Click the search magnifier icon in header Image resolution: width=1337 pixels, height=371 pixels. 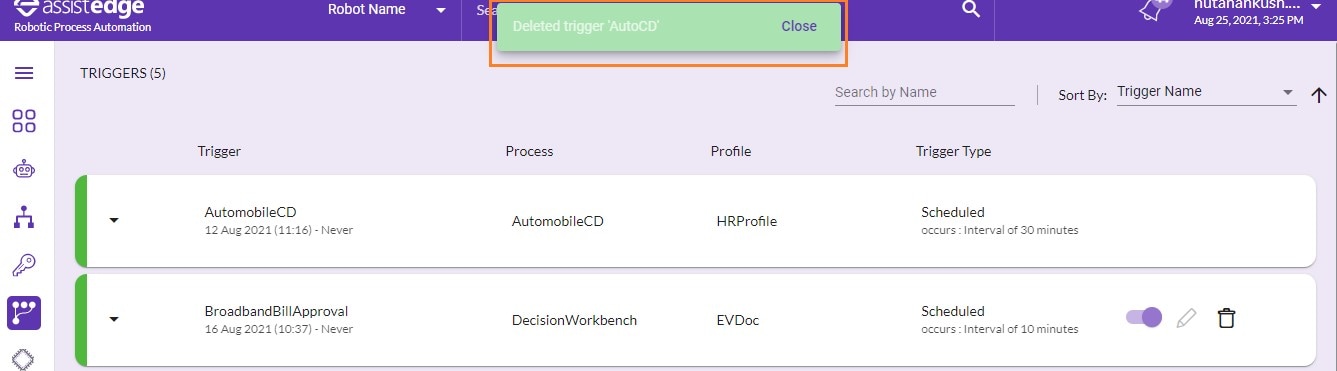[970, 9]
